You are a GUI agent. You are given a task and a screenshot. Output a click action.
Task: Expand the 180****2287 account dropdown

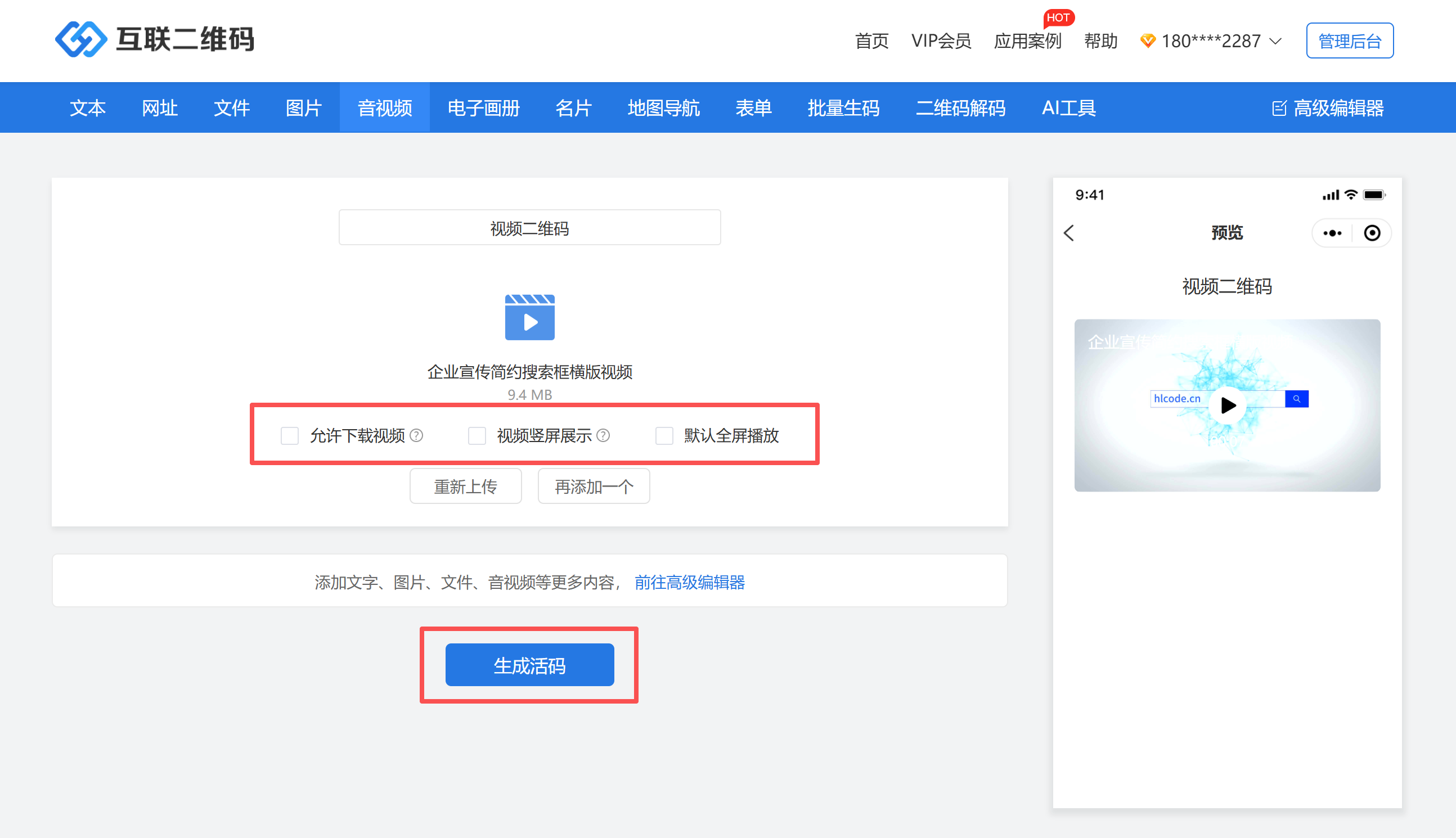[1211, 41]
